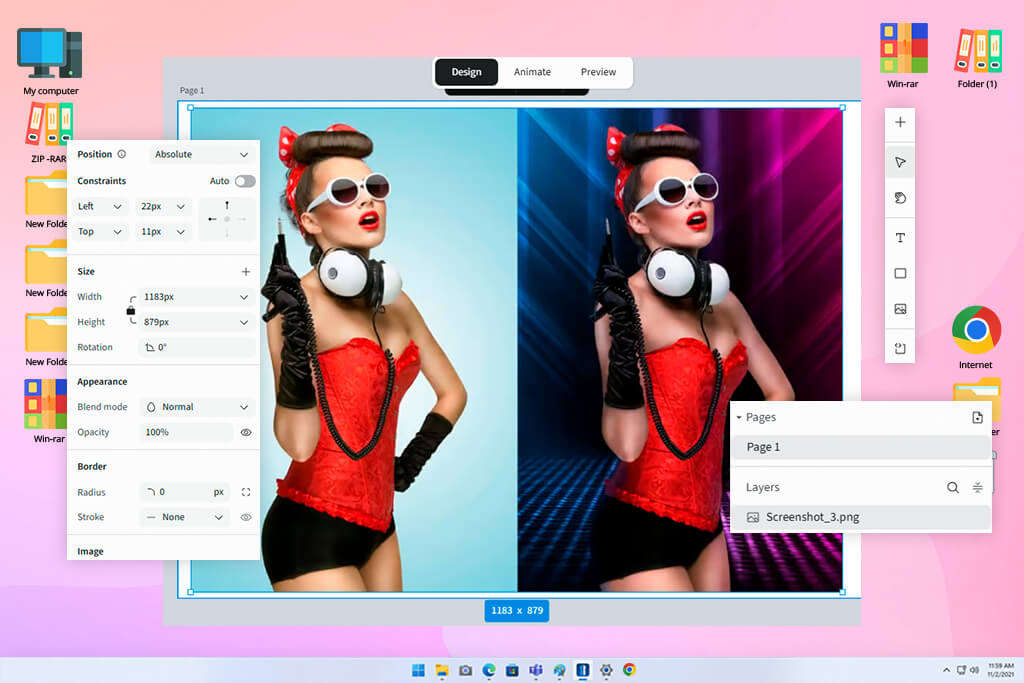Switch to the Preview tab

(x=598, y=72)
